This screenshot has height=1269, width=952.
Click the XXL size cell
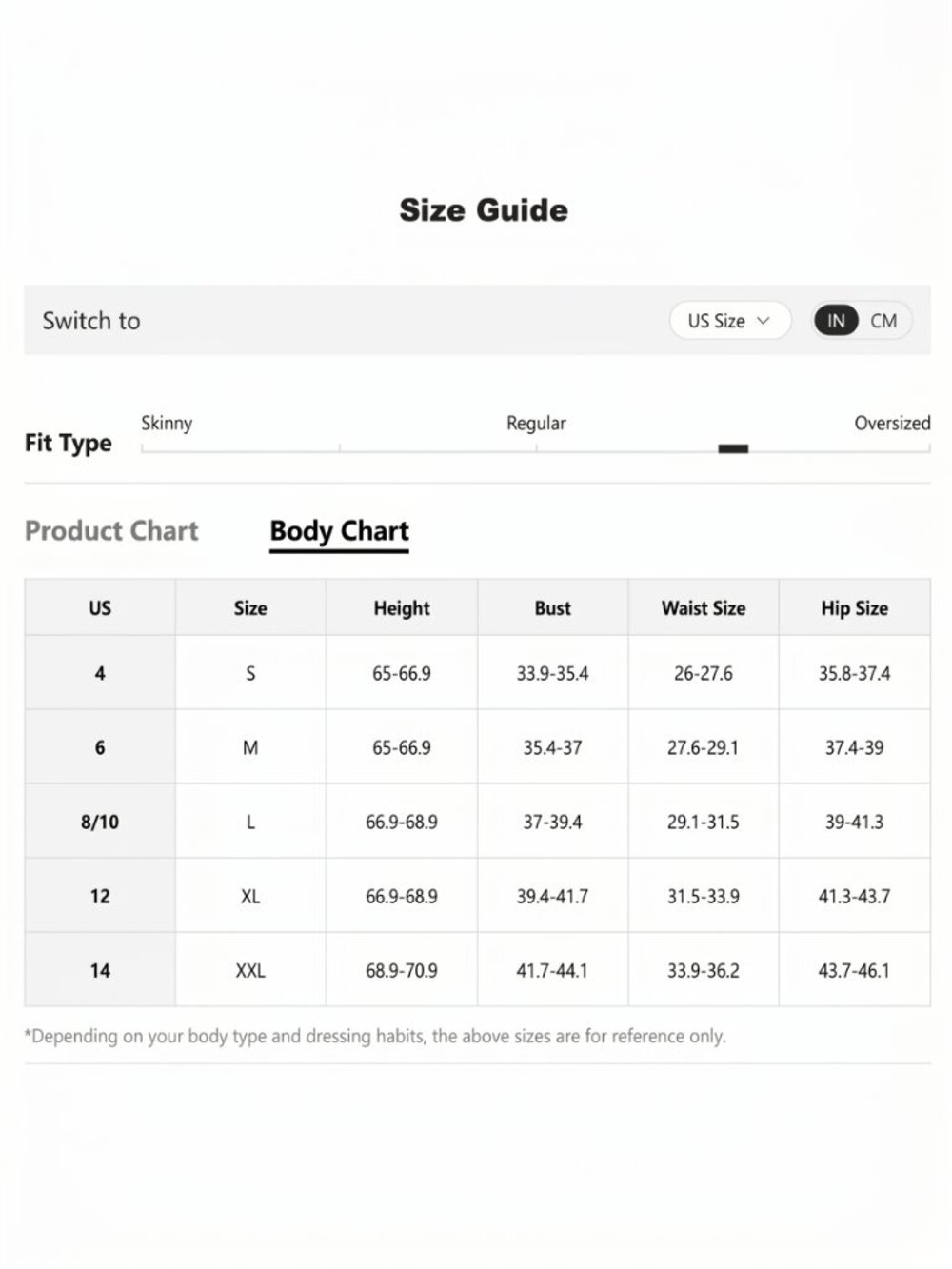[250, 970]
